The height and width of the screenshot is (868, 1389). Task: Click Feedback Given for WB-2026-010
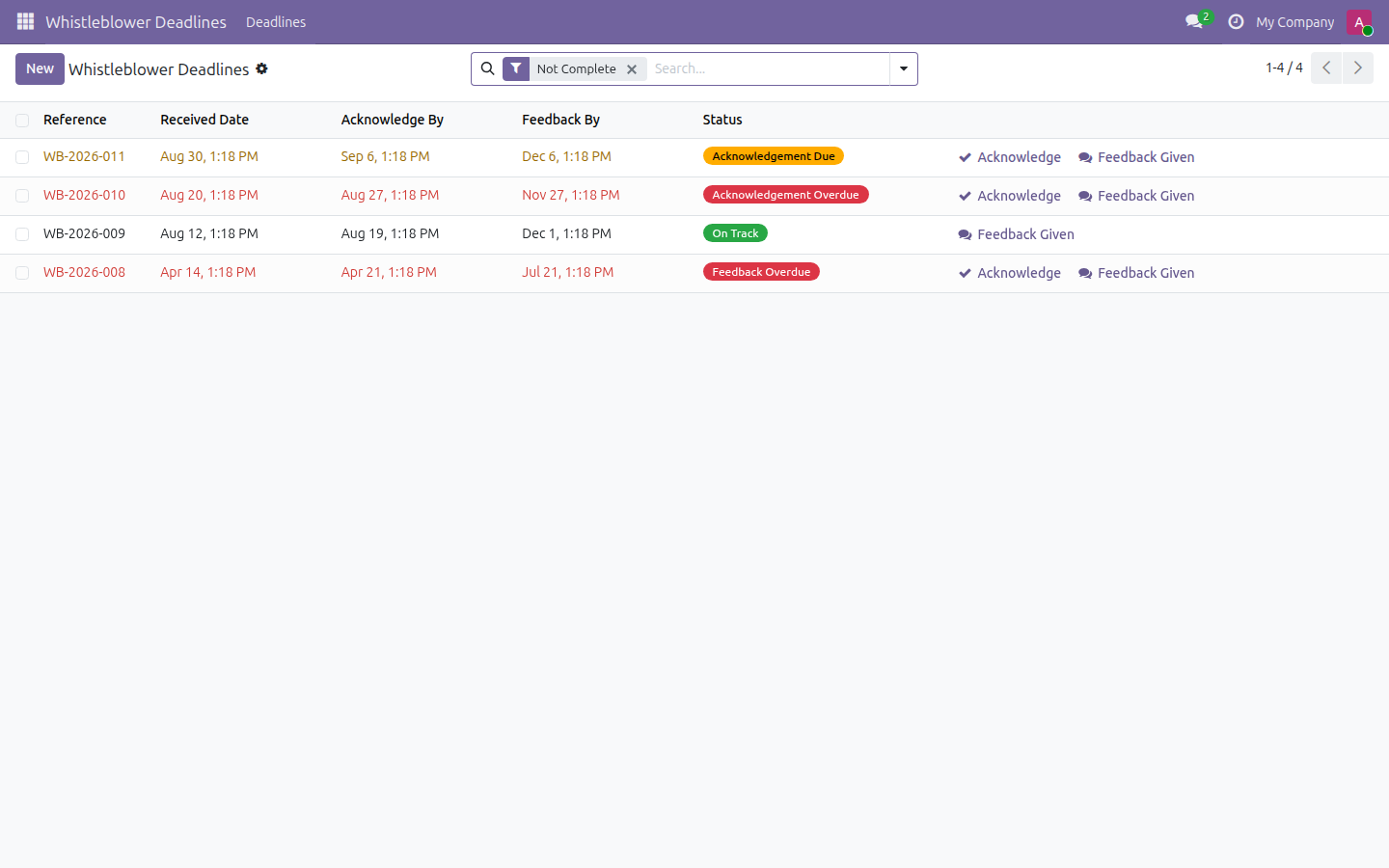click(1136, 196)
